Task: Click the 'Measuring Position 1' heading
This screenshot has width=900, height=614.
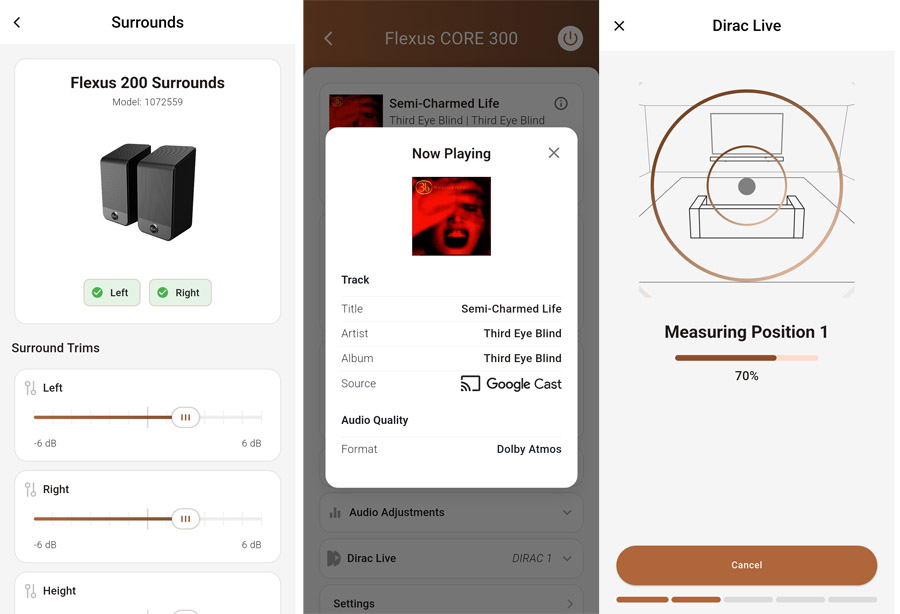Action: tap(746, 332)
